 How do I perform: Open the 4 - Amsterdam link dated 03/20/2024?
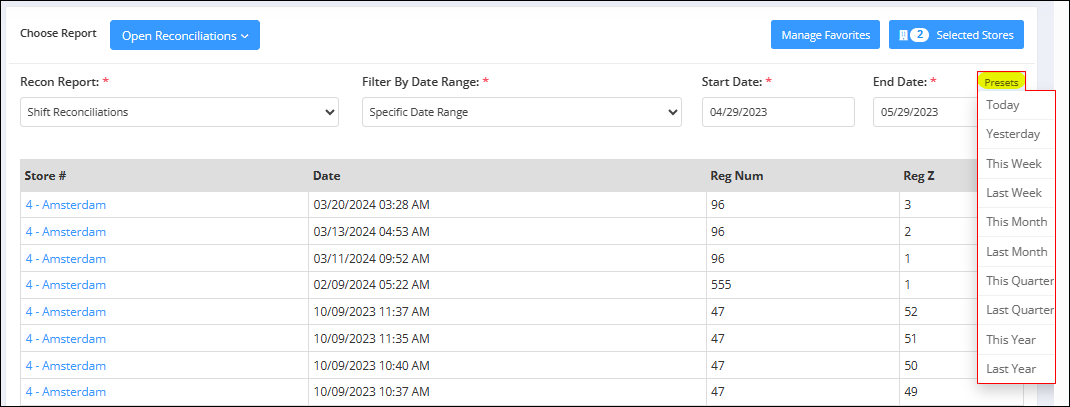[x=66, y=205]
